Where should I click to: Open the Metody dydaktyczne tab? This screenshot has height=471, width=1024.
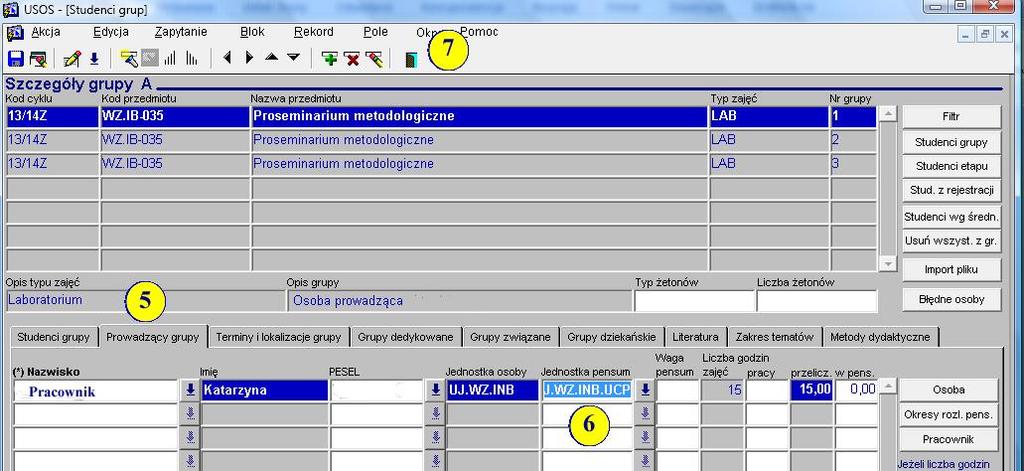tap(880, 337)
